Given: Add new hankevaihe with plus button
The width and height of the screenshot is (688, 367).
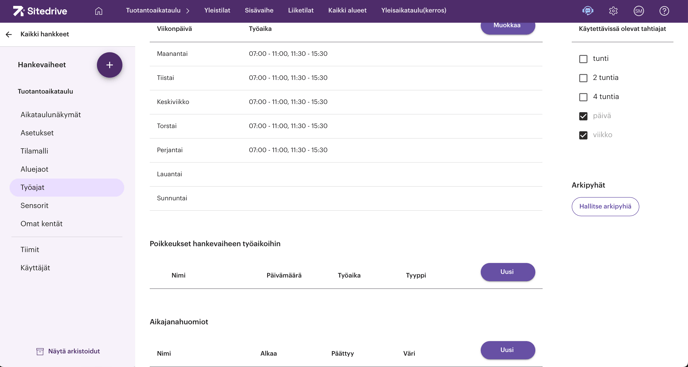Looking at the screenshot, I should point(110,65).
